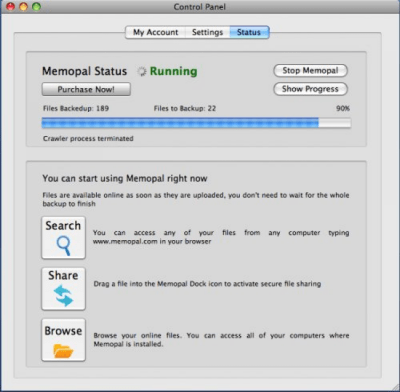Click the Files Backedup: 189 label
The height and width of the screenshot is (392, 400).
(76, 108)
